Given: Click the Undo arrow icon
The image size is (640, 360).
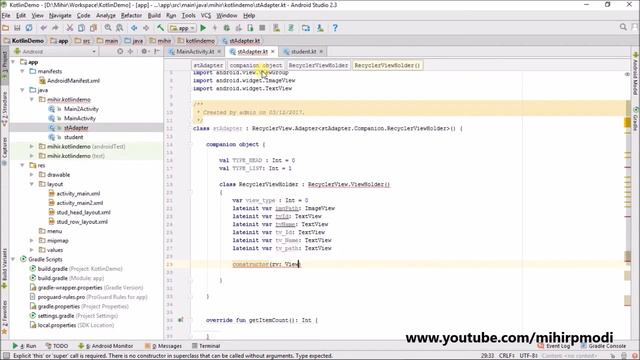Looking at the screenshot, I should point(43,28).
